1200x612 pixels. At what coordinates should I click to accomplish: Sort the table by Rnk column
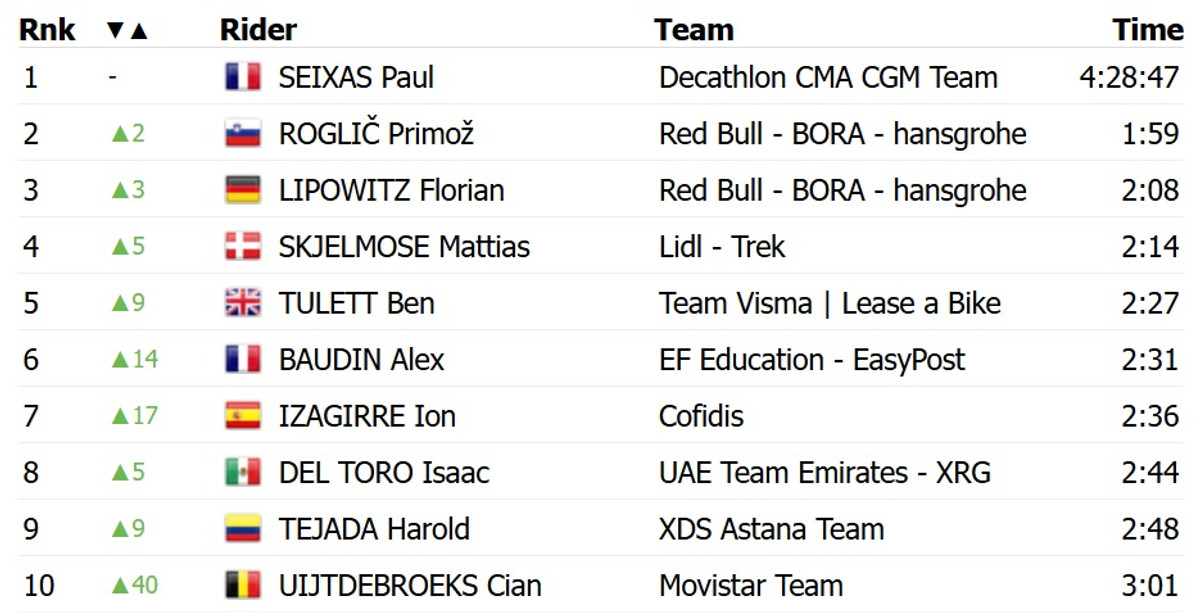tap(47, 31)
